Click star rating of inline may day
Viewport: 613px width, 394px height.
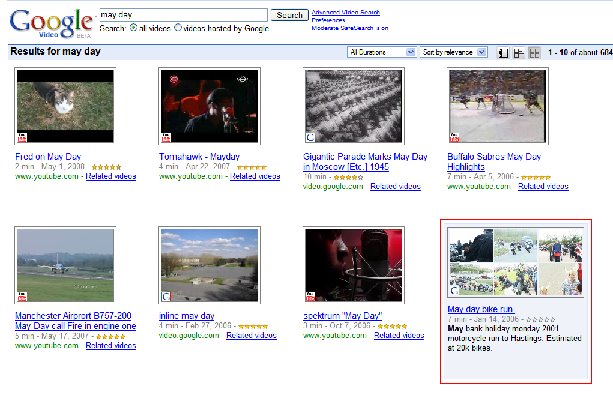click(x=253, y=326)
